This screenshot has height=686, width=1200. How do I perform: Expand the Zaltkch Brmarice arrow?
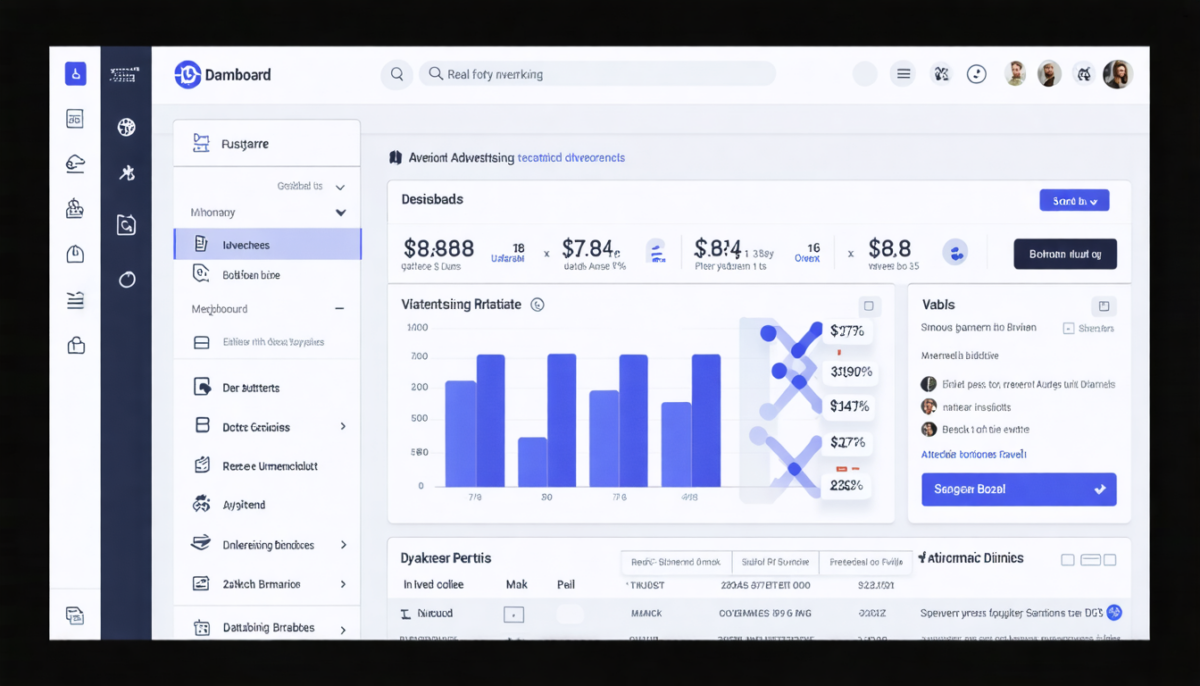click(x=343, y=584)
